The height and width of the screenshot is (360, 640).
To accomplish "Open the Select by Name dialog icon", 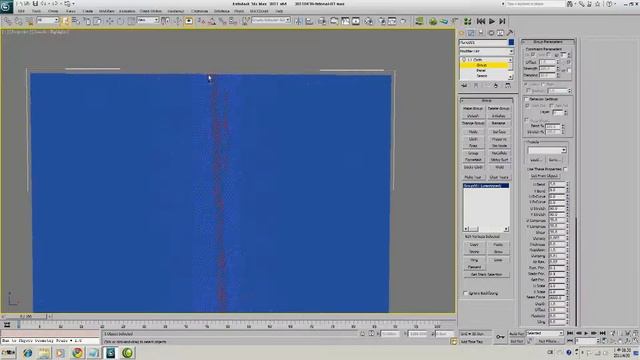I will tap(76, 21).
